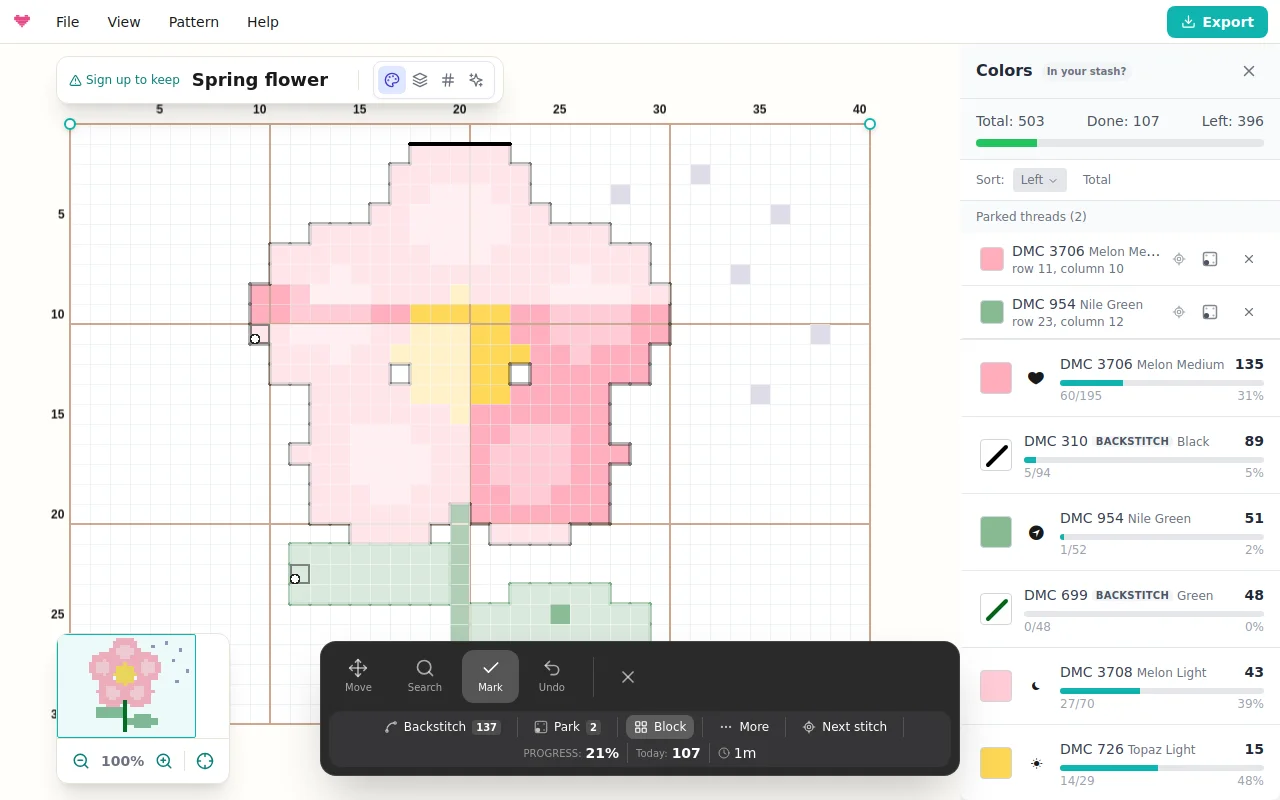Click the 100% zoom level
Image resolution: width=1280 pixels, height=800 pixels.
click(123, 761)
